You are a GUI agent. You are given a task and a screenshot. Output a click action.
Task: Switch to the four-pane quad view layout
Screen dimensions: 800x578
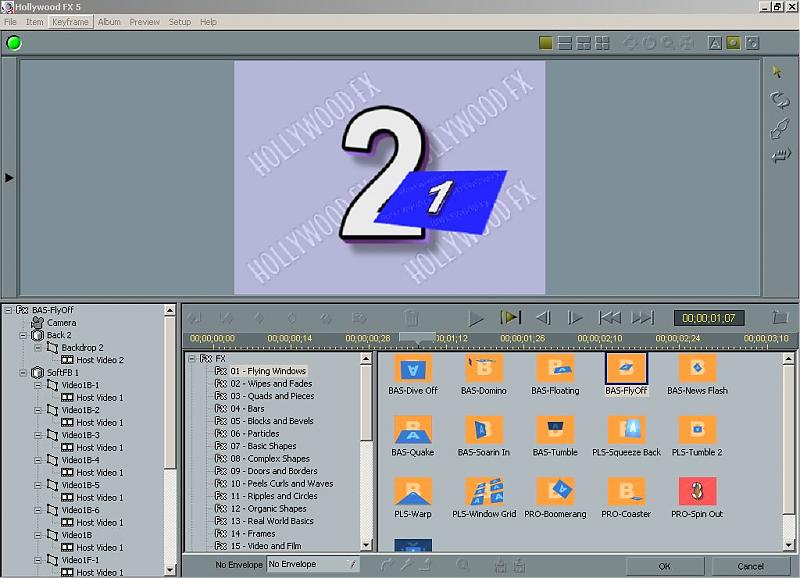(x=602, y=43)
